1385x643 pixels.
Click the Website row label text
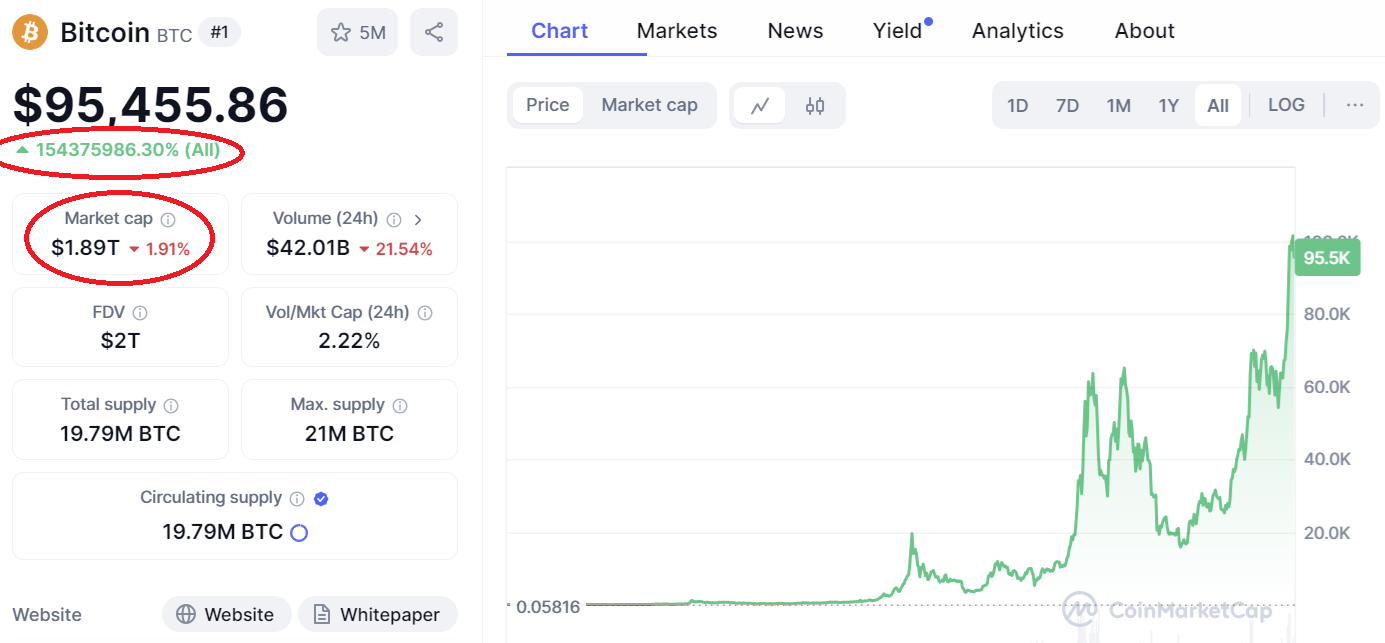click(x=47, y=614)
